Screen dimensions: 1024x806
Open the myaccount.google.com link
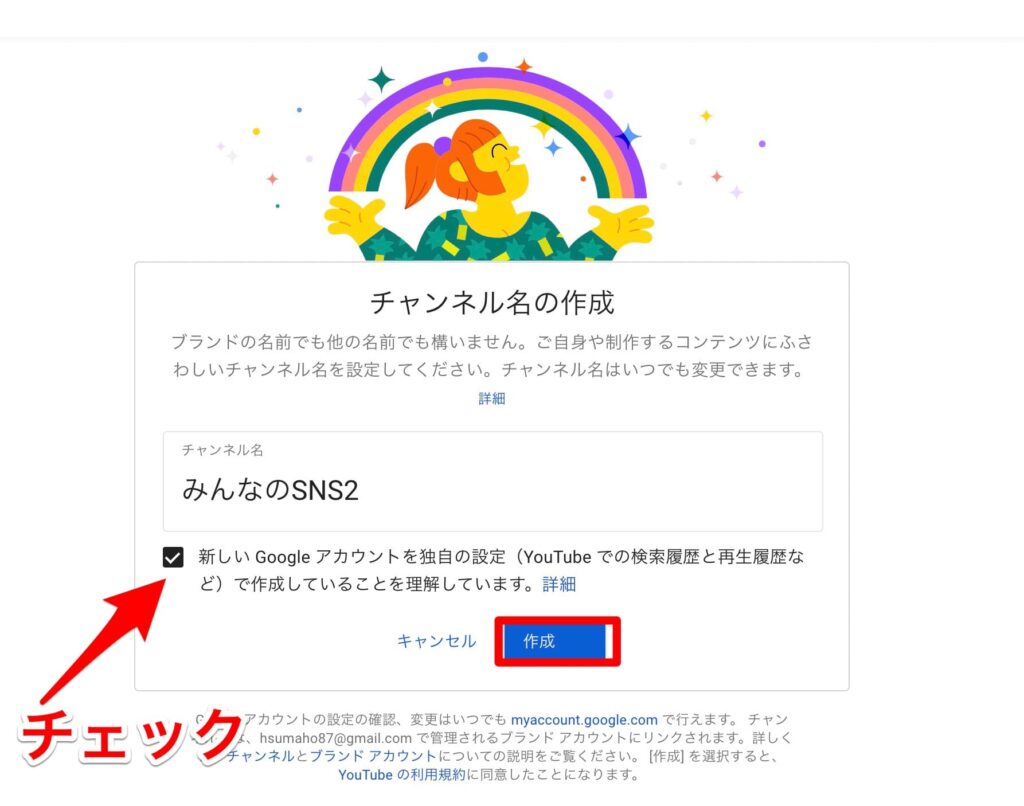click(584, 720)
